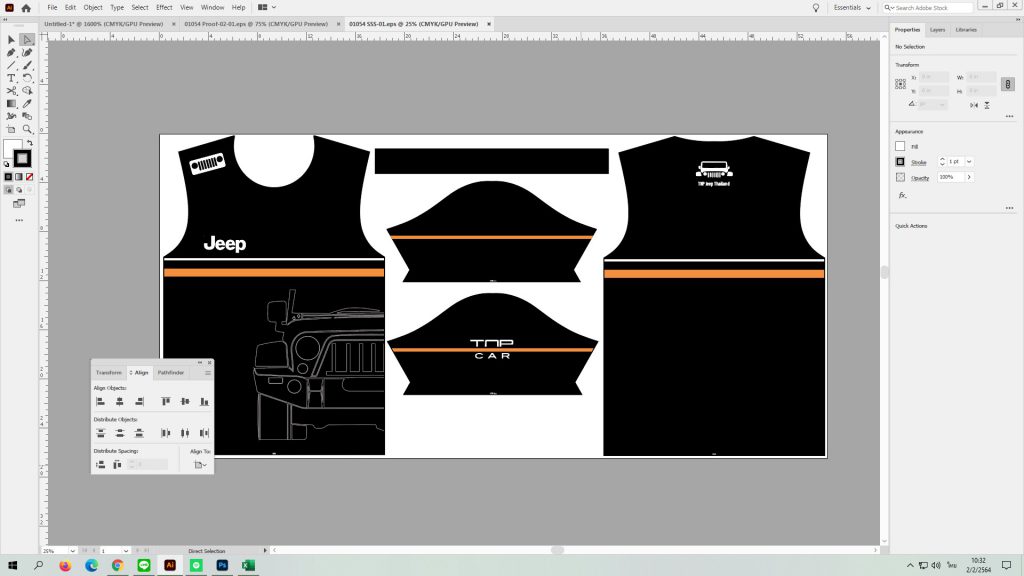
Task: Enable Draw Normal mode
Action: pos(8,190)
